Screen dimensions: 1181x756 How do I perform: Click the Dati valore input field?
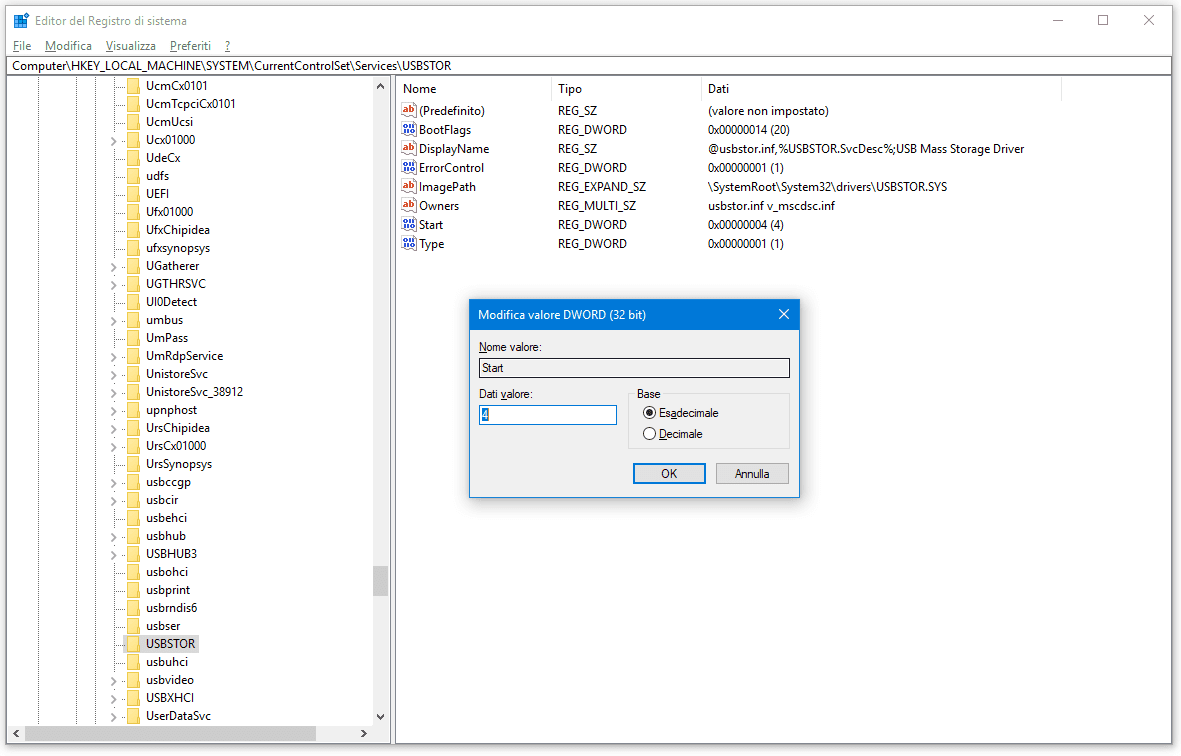(x=548, y=415)
